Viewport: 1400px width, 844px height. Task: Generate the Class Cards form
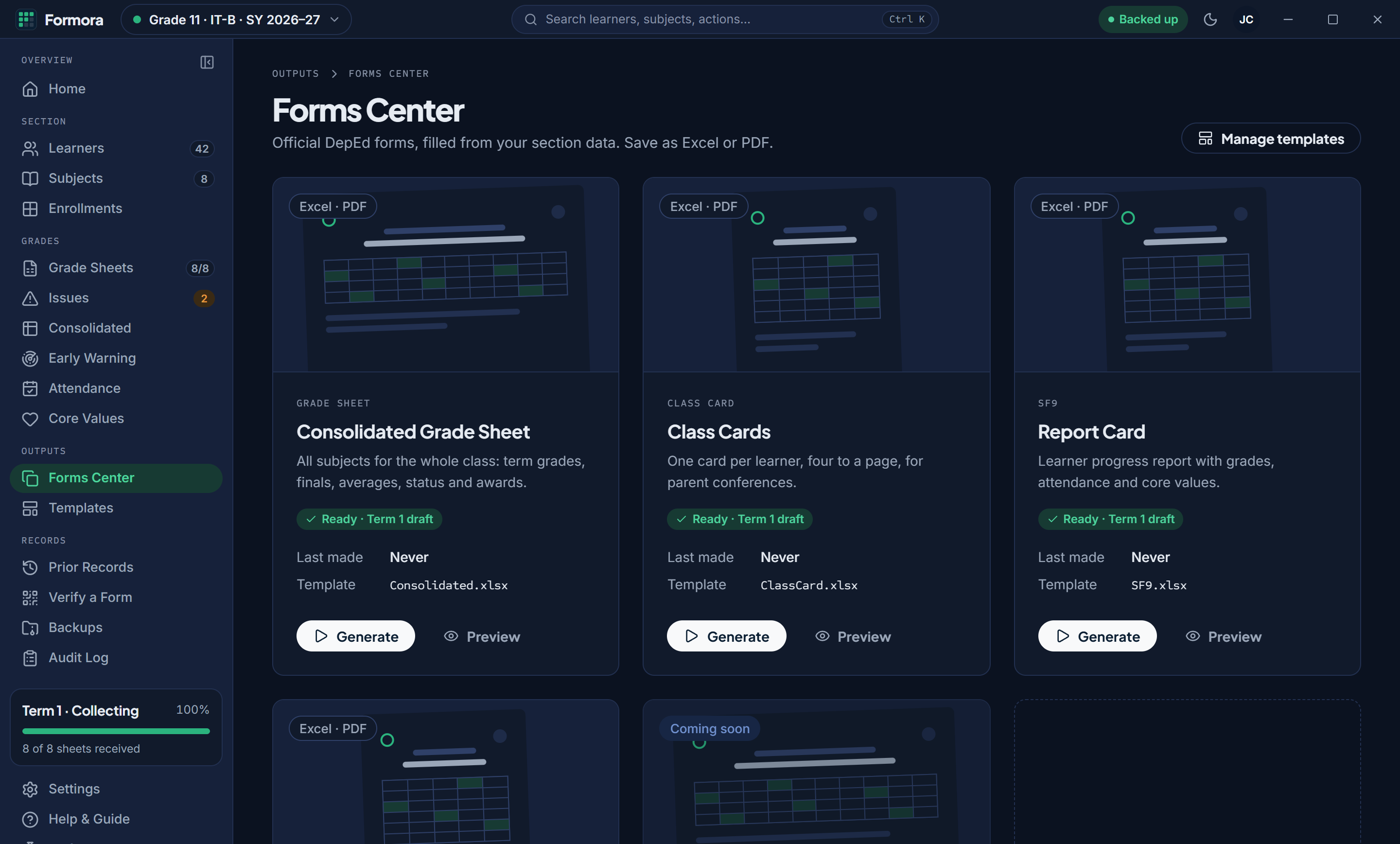pyautogui.click(x=726, y=636)
